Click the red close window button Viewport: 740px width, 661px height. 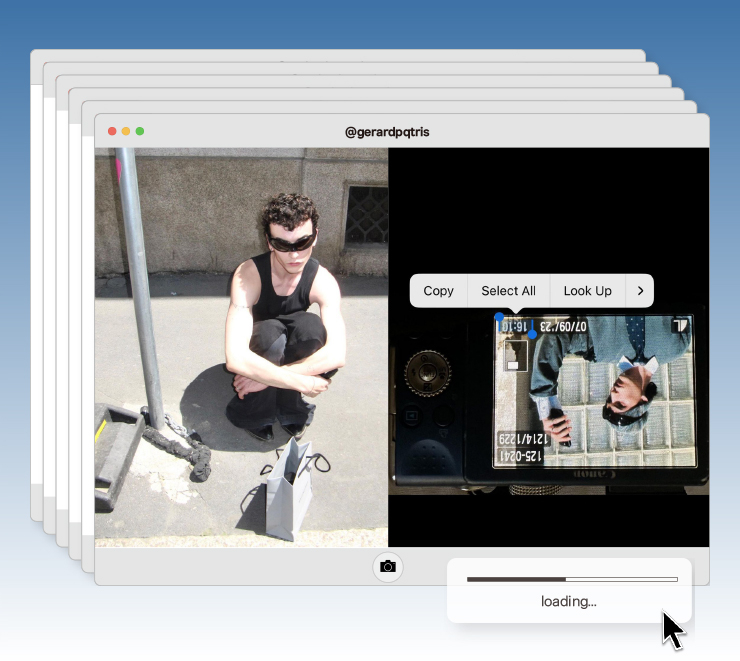point(112,131)
